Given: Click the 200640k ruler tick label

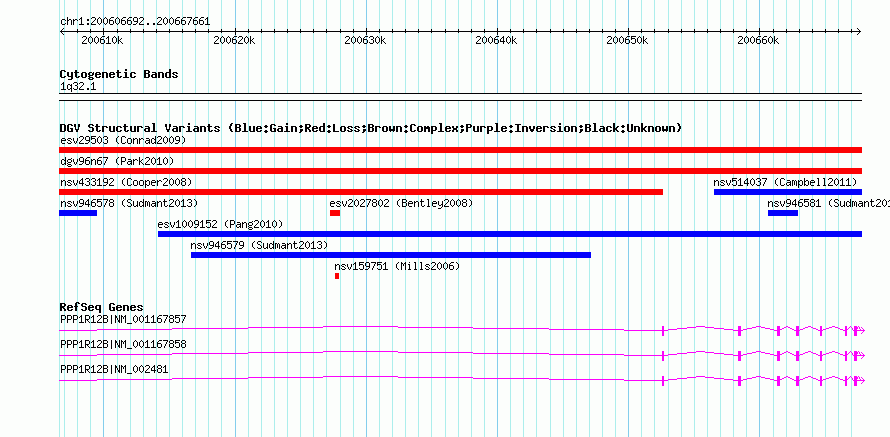Looking at the screenshot, I should [497, 40].
